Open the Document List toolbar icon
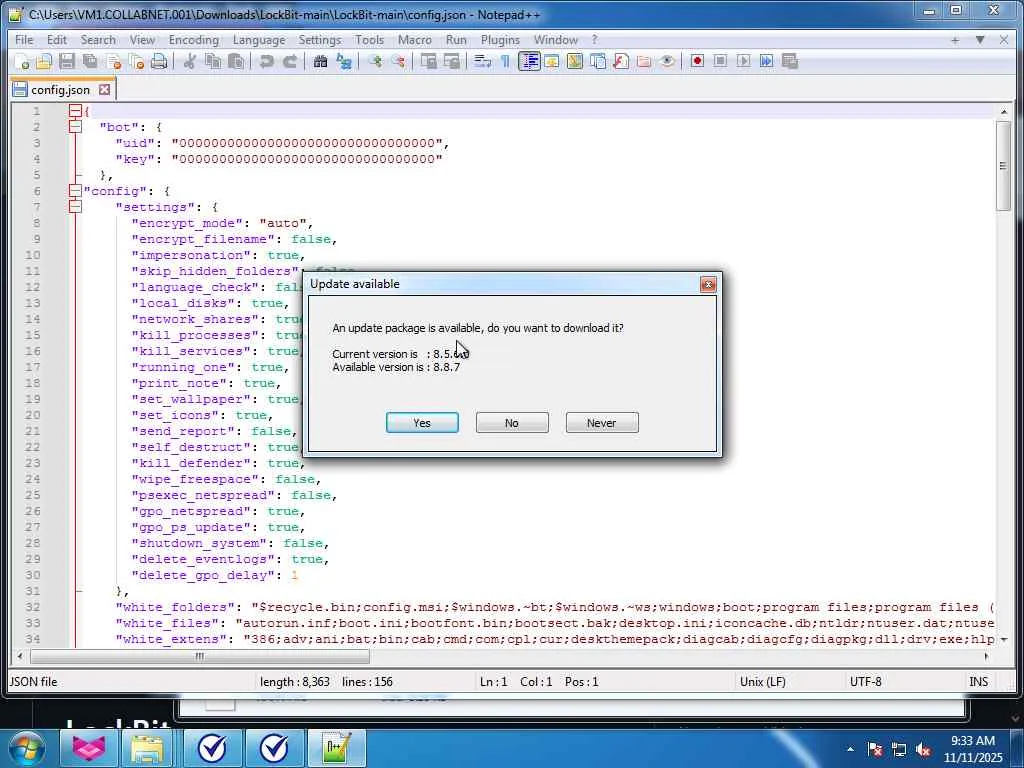This screenshot has width=1024, height=768. (598, 61)
